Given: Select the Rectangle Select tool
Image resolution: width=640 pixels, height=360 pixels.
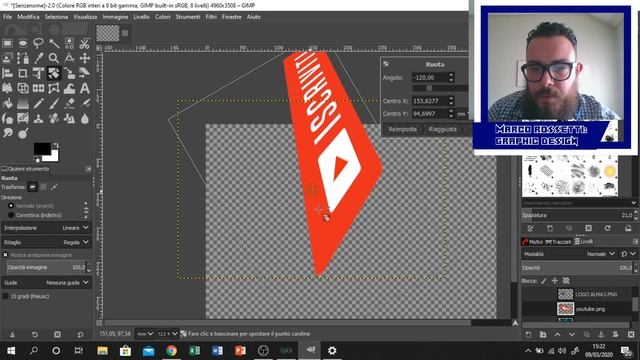Looking at the screenshot, I should [7, 43].
